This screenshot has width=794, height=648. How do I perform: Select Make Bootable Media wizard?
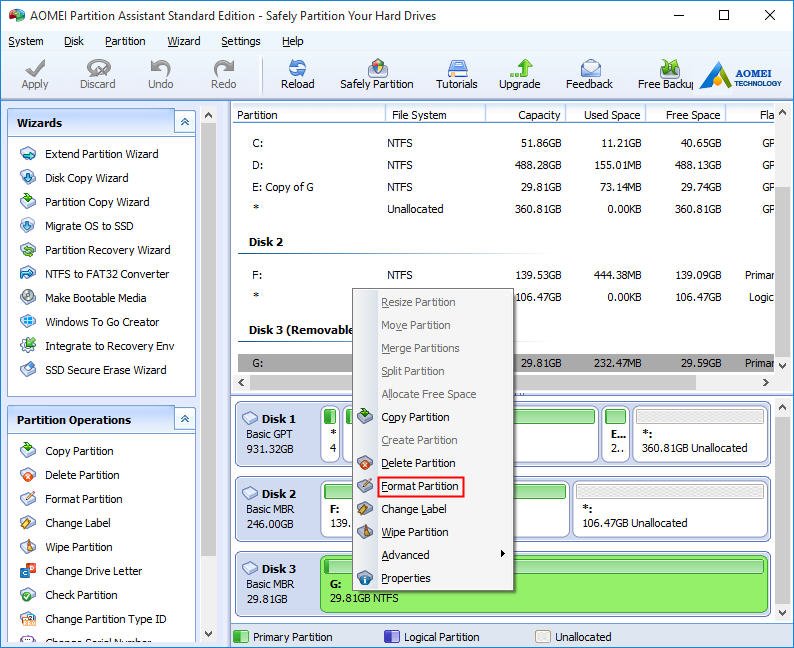[83, 298]
